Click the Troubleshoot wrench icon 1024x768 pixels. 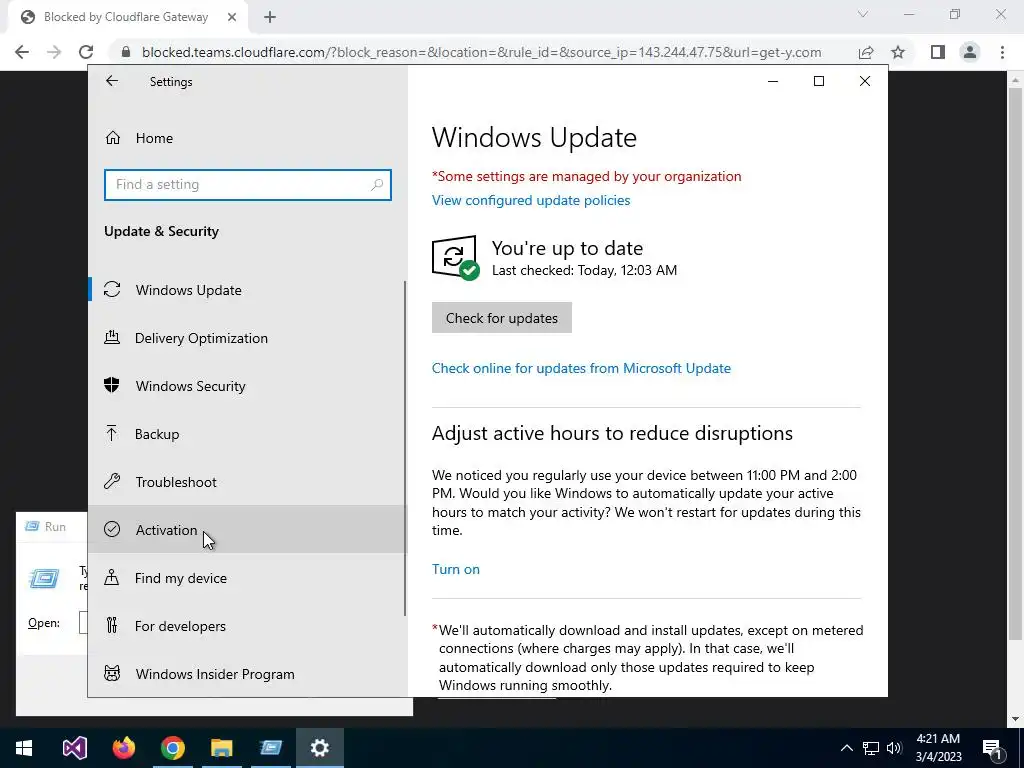pyautogui.click(x=112, y=481)
